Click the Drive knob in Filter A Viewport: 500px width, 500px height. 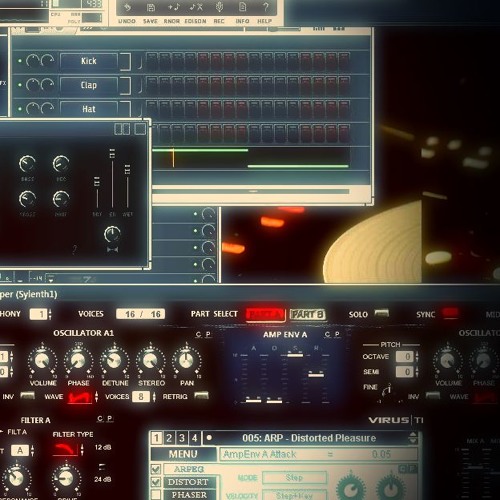point(66,478)
